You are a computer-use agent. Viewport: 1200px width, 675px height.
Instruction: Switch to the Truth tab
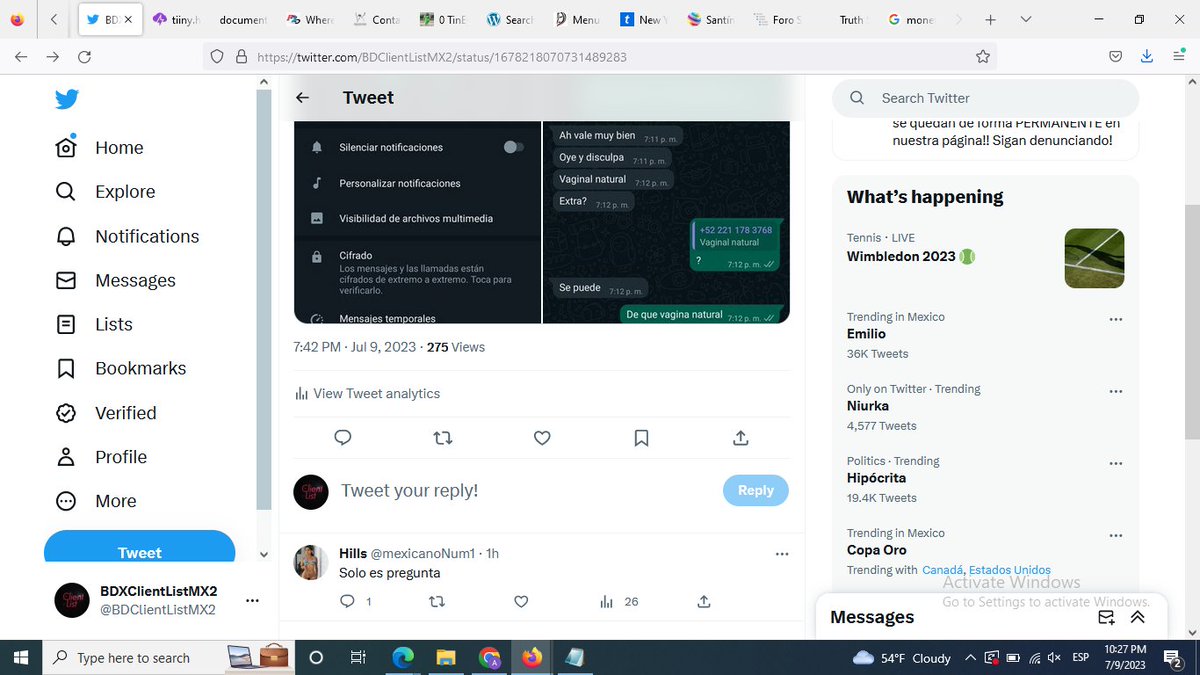point(851,19)
